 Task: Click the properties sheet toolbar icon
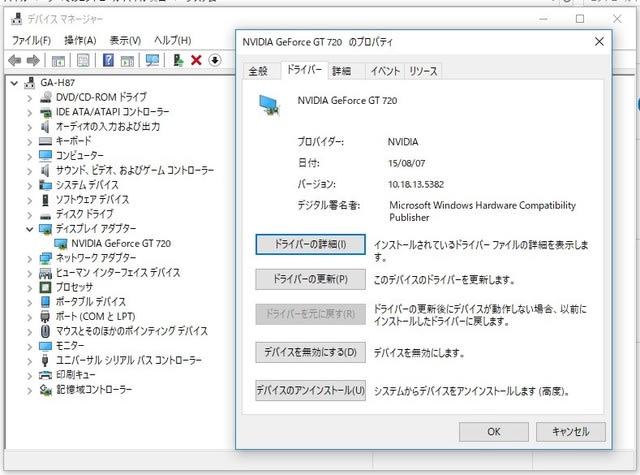click(x=83, y=61)
